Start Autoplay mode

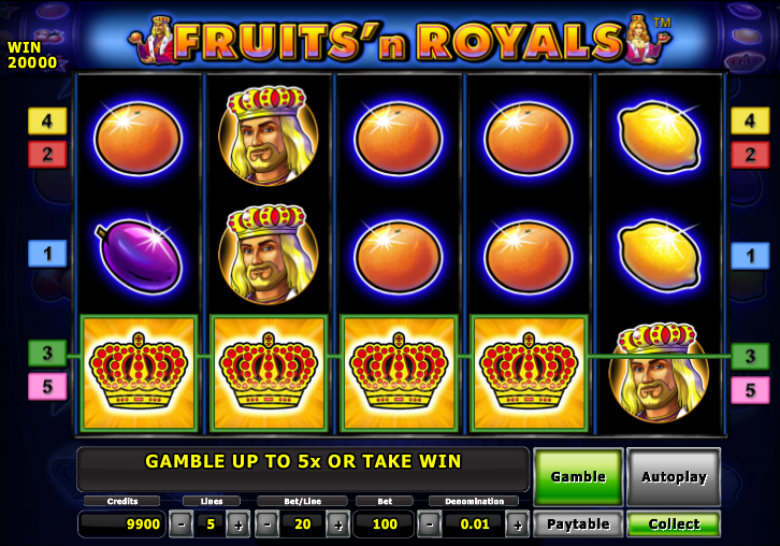[674, 477]
